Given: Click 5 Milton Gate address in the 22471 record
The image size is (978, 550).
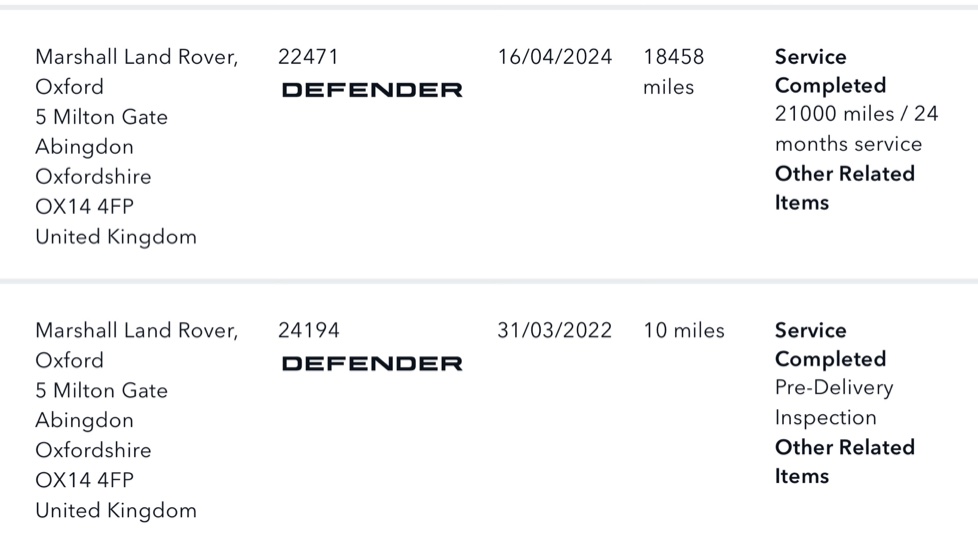Looking at the screenshot, I should (x=101, y=117).
